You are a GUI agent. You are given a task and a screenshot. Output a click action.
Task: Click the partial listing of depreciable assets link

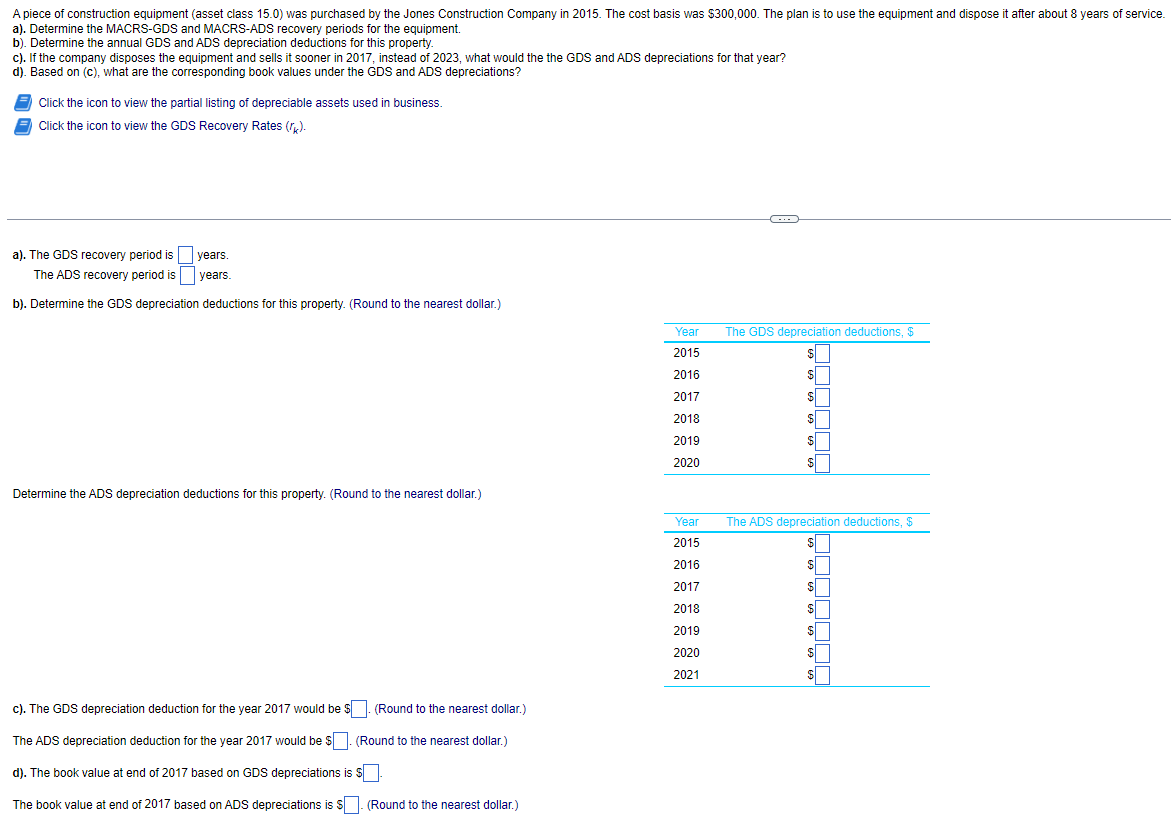point(240,103)
